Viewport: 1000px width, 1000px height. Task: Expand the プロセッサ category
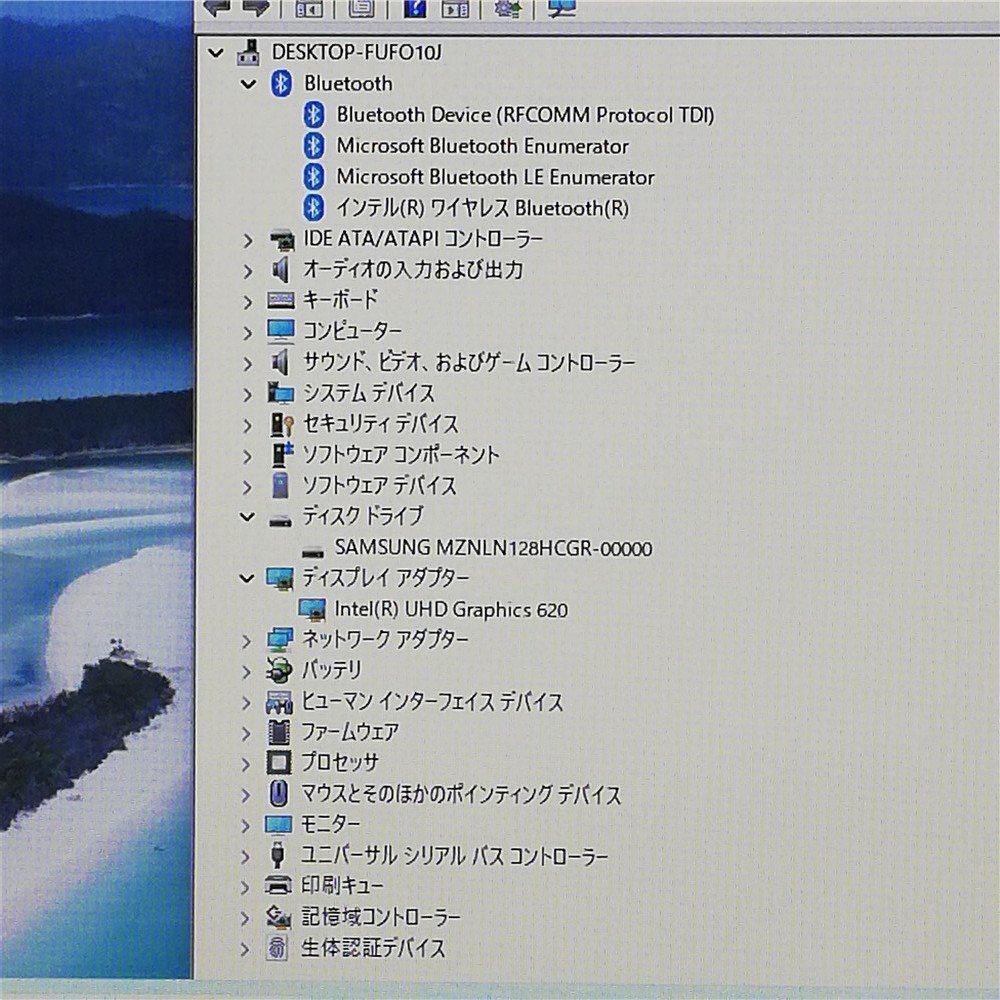point(246,764)
